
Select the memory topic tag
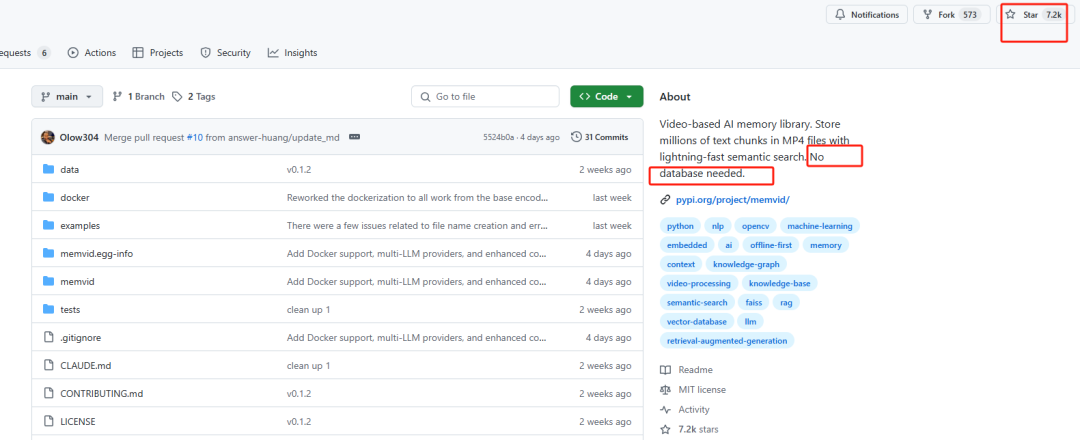826,244
